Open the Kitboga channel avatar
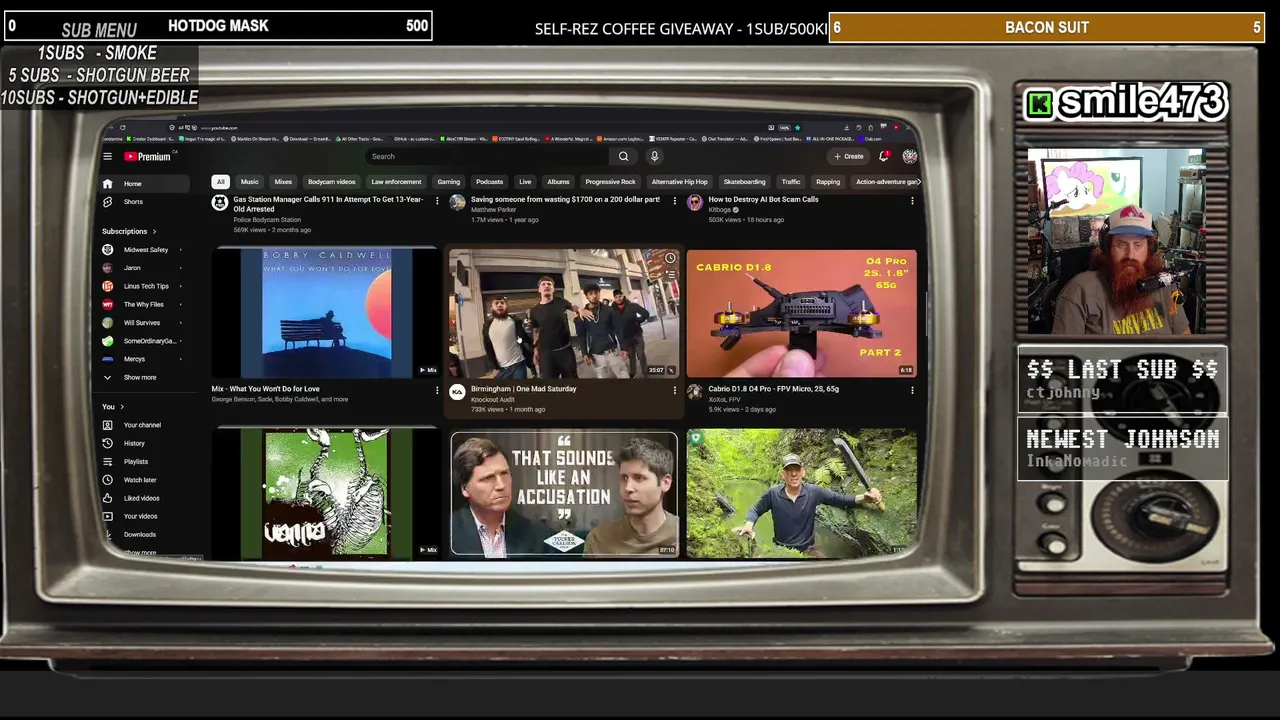 [x=695, y=203]
